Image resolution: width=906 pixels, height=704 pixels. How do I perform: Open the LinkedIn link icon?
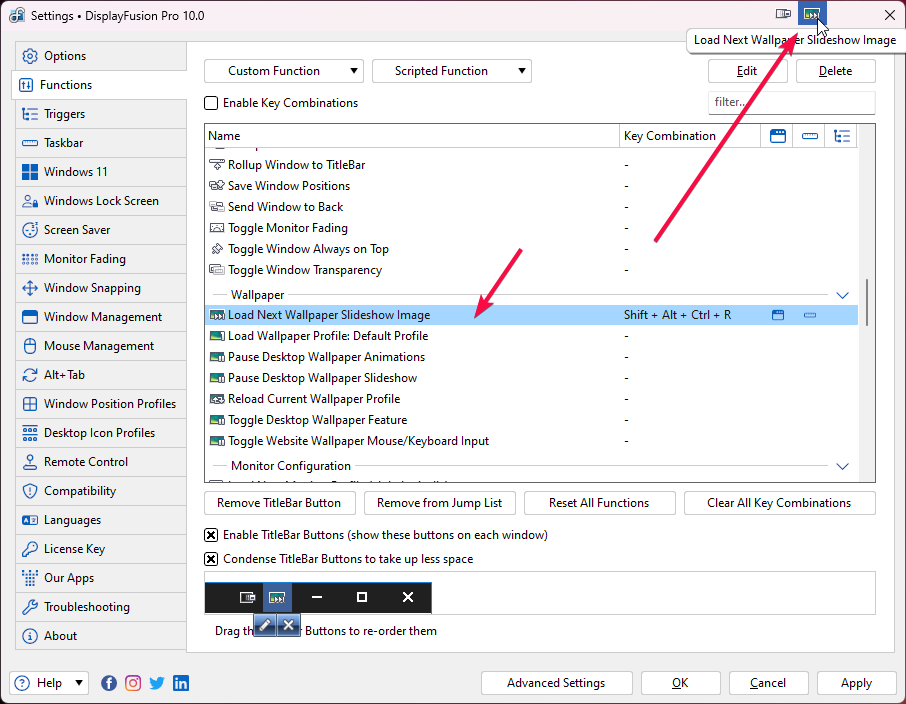coord(181,683)
